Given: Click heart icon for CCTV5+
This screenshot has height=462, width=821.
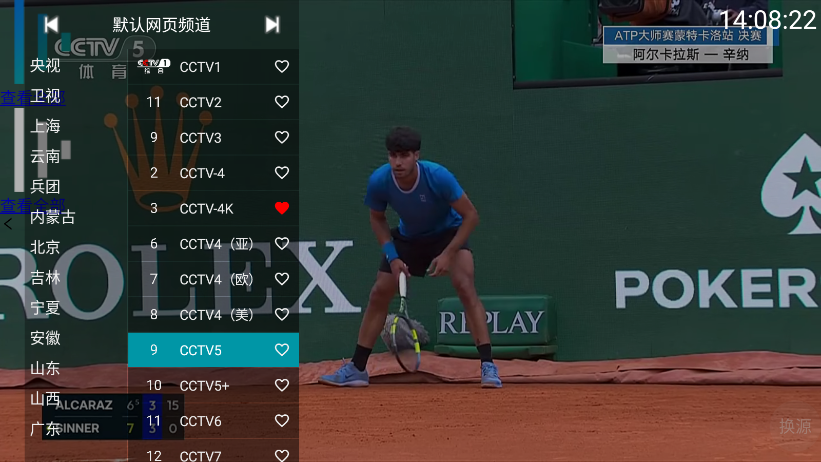Looking at the screenshot, I should (x=282, y=385).
